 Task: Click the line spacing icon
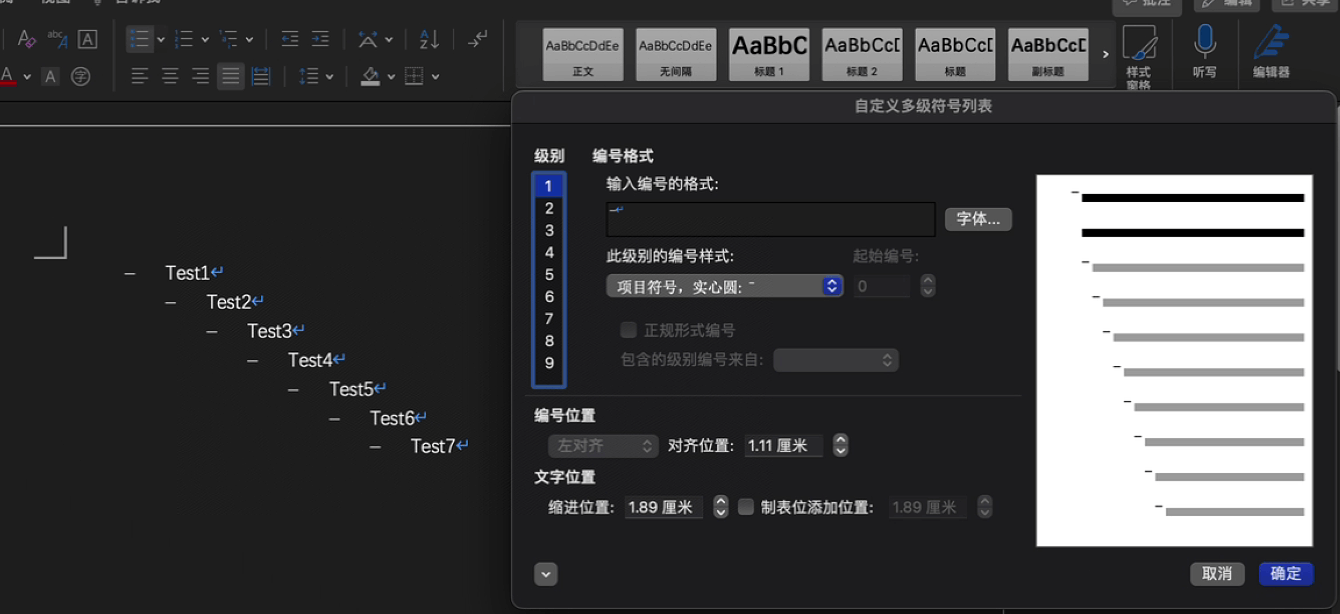(309, 76)
